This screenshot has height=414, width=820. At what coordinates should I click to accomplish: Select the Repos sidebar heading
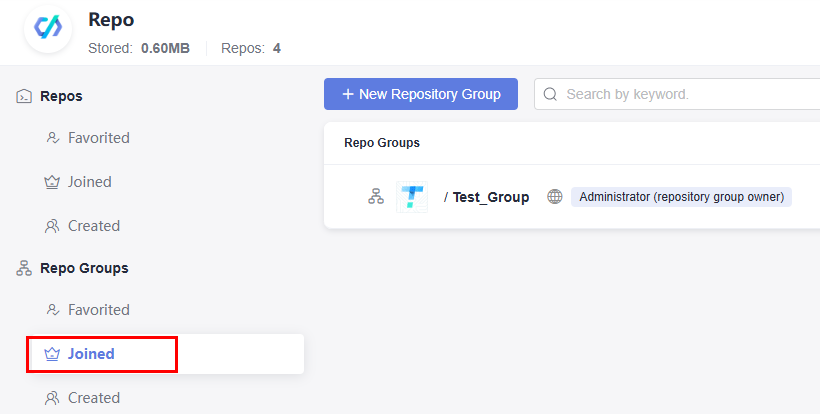(61, 96)
